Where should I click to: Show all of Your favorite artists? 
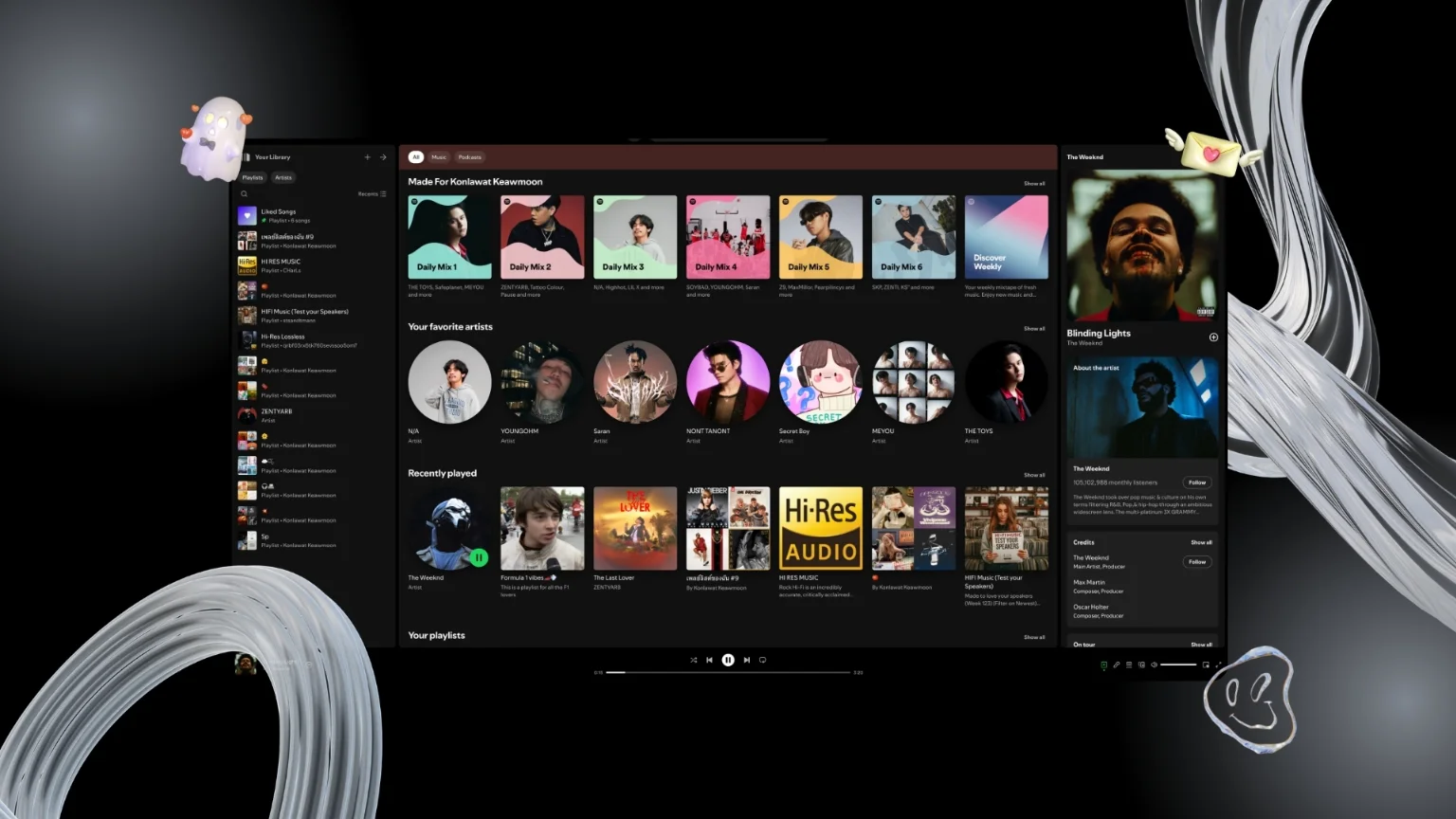coord(1033,329)
